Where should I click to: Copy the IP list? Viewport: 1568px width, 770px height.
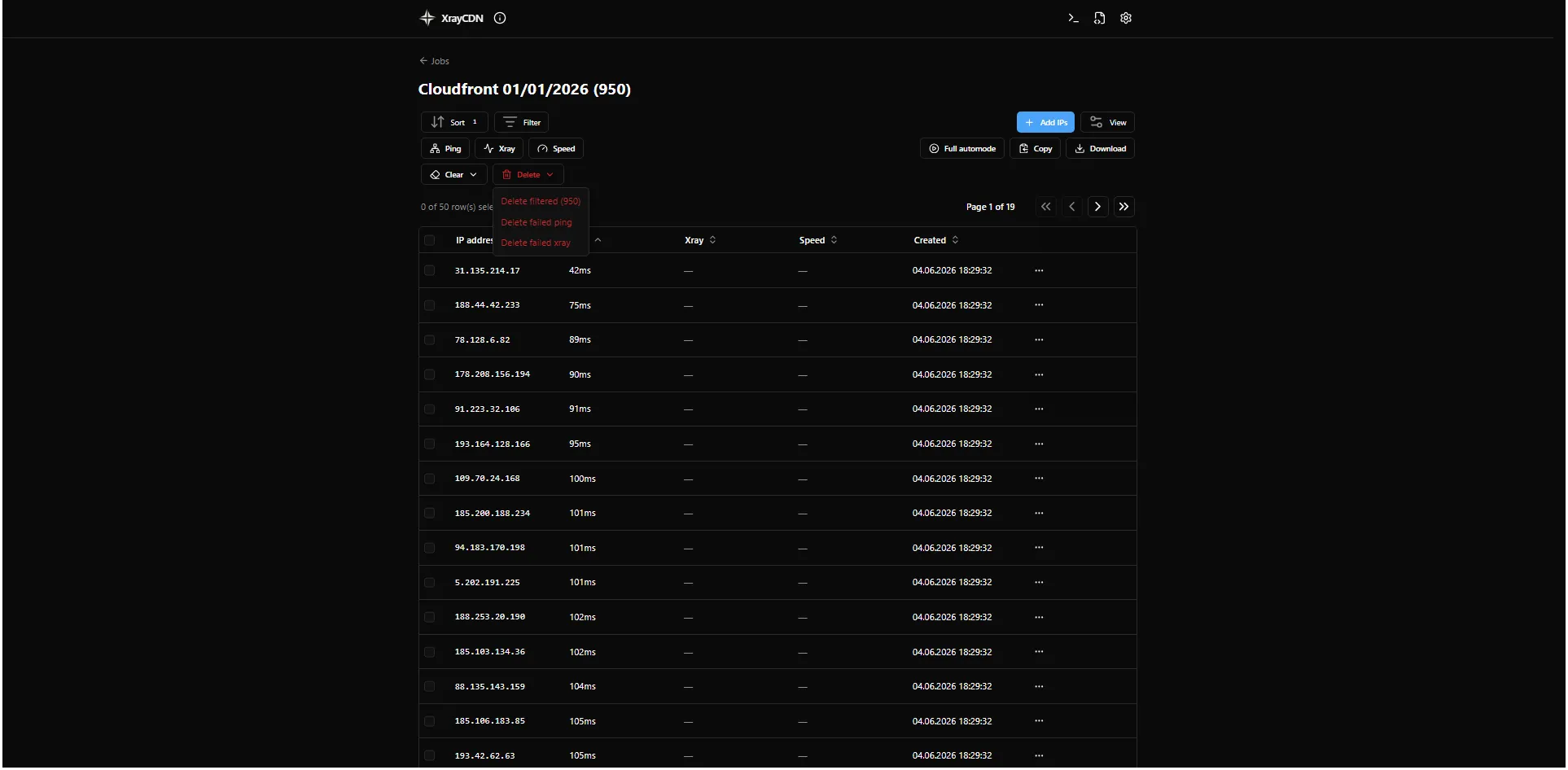click(x=1036, y=148)
